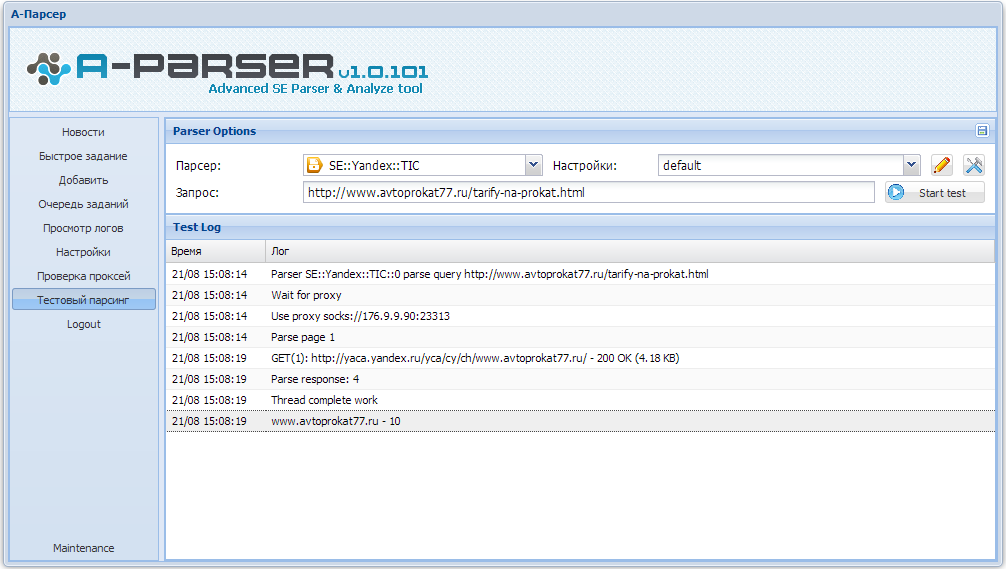This screenshot has height=569, width=1006.
Task: Click the 'Advanced SE Parser & Analyze tool' tagline
Action: [x=316, y=89]
